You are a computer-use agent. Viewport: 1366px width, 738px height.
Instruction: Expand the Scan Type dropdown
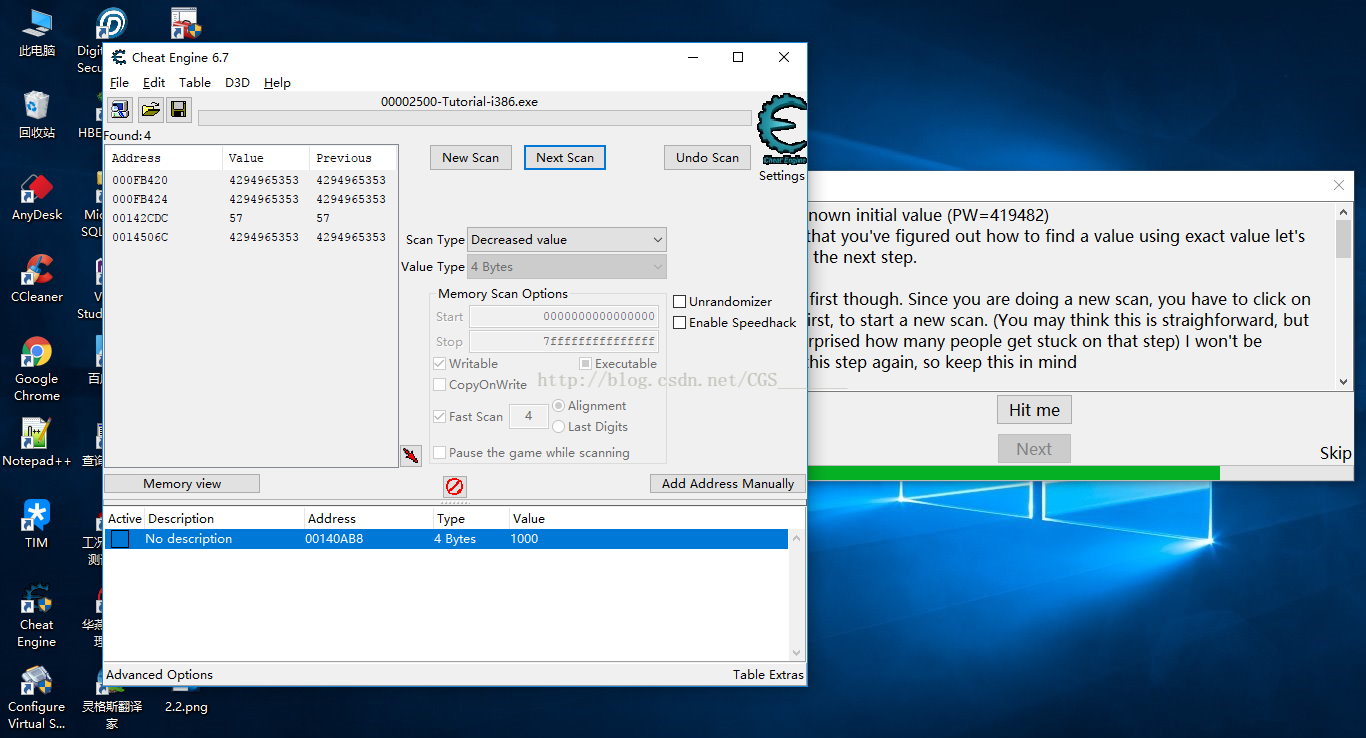(566, 240)
